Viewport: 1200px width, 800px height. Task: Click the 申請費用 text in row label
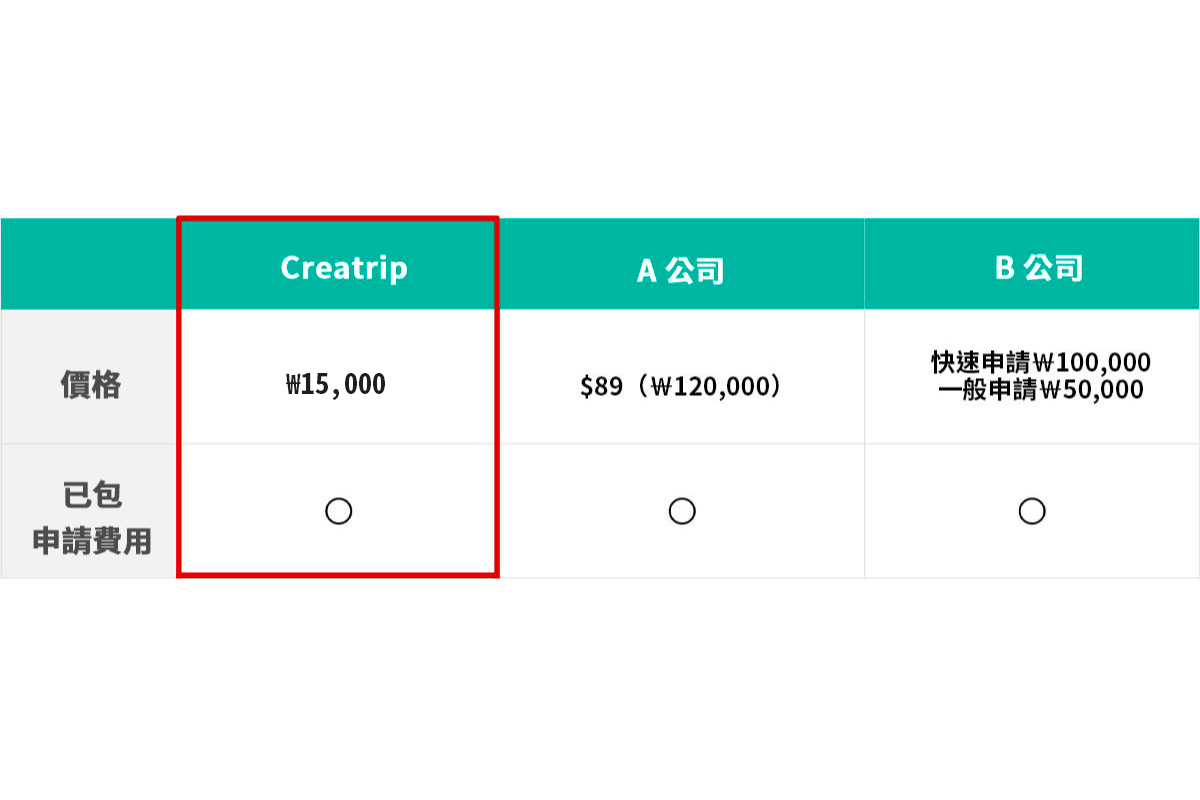click(x=92, y=541)
